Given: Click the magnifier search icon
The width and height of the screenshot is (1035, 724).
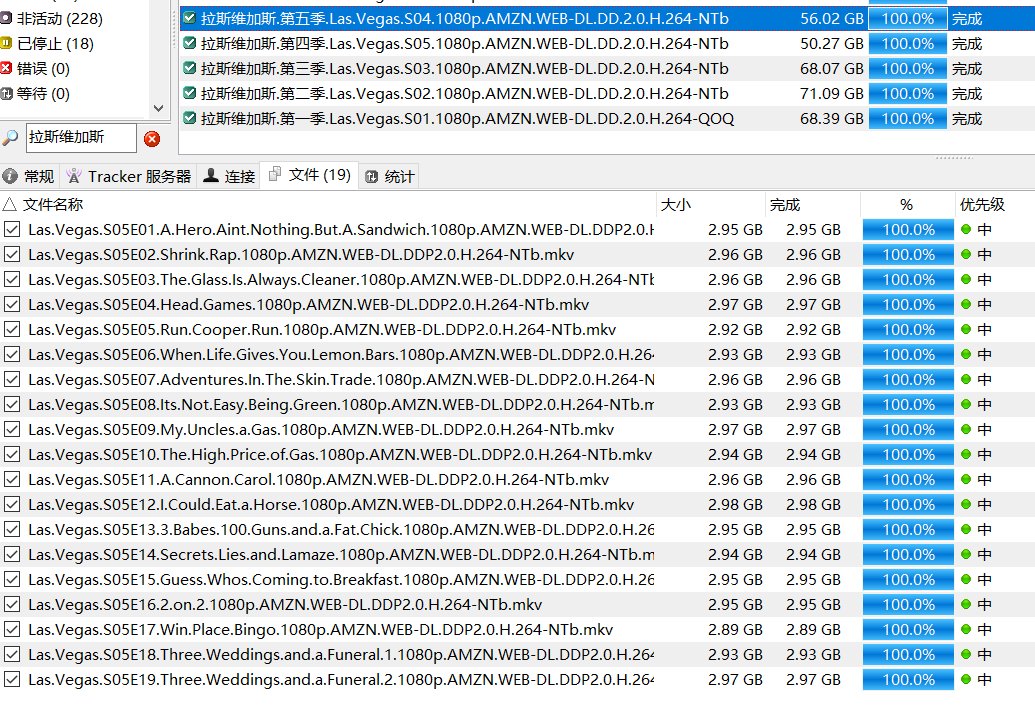Looking at the screenshot, I should click(x=10, y=138).
